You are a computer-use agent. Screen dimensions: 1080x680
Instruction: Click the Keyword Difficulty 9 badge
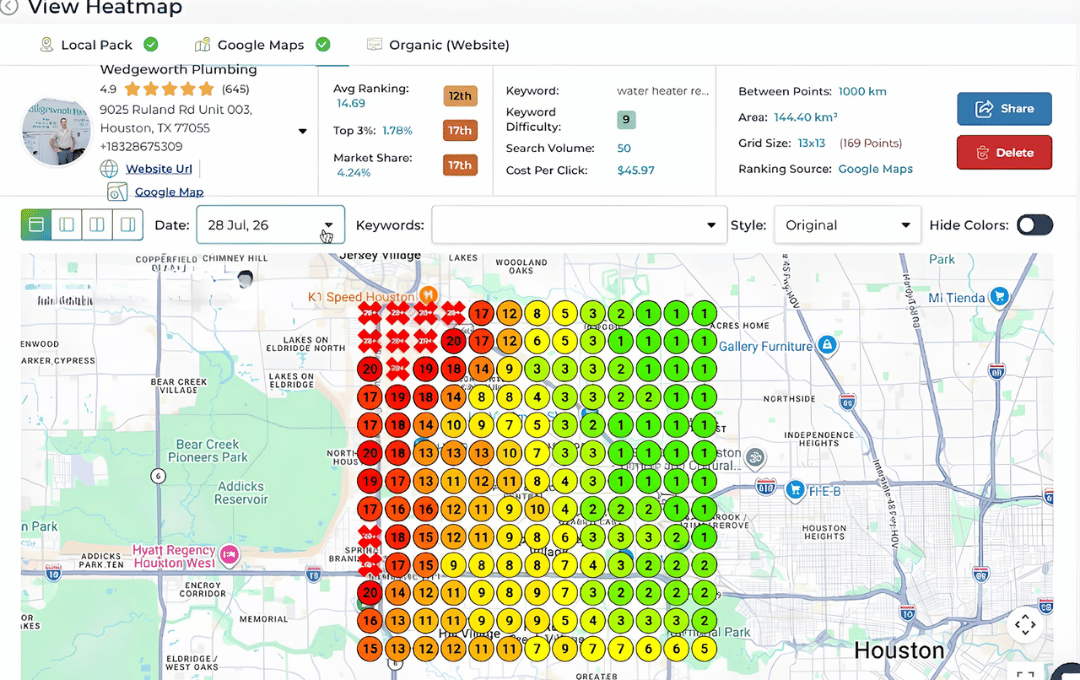click(625, 119)
